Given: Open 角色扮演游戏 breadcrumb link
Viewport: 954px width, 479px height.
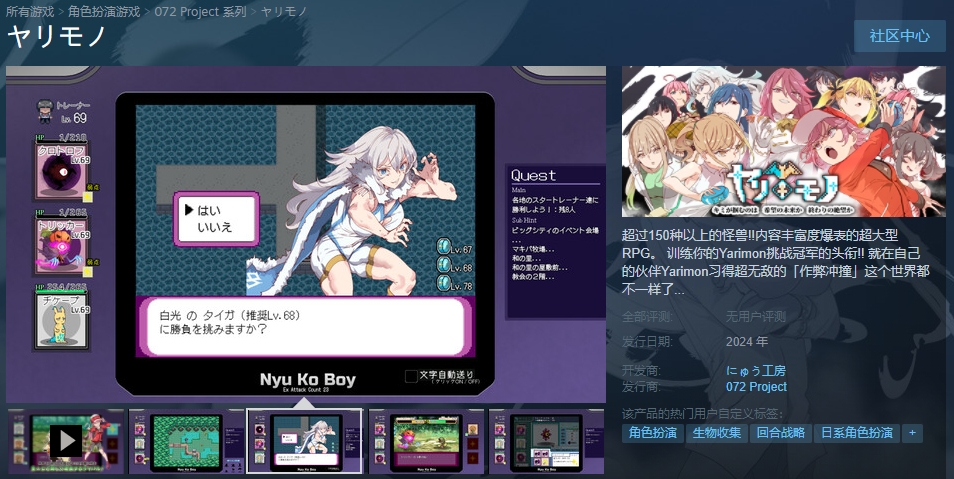Looking at the screenshot, I should click(104, 12).
